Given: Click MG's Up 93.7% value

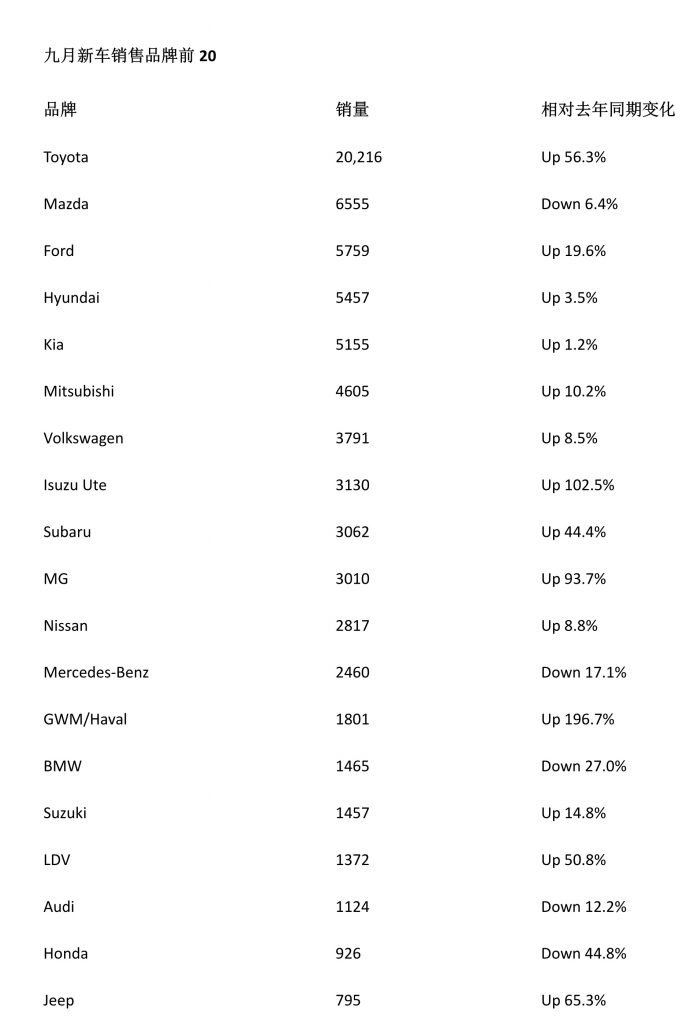Looking at the screenshot, I should [x=574, y=579].
